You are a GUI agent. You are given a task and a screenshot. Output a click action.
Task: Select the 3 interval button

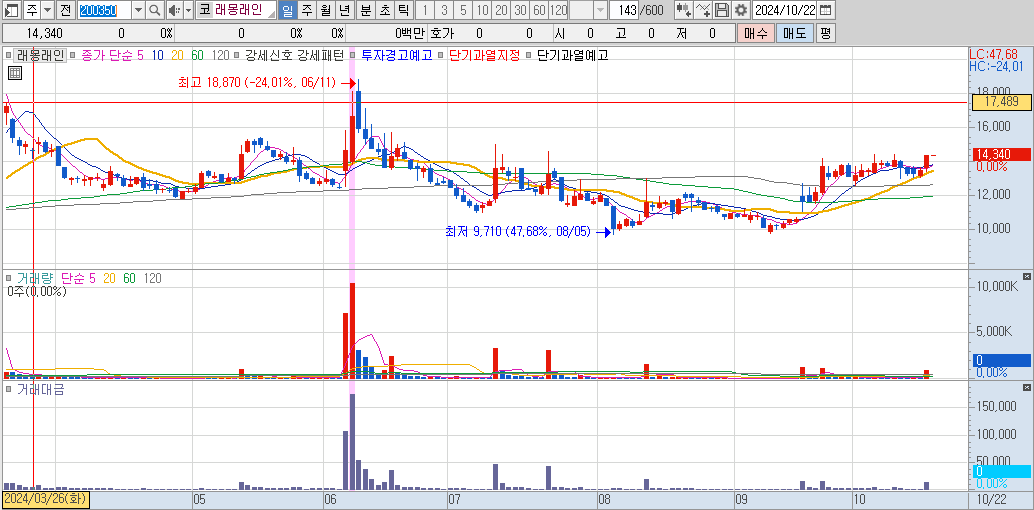pyautogui.click(x=444, y=10)
